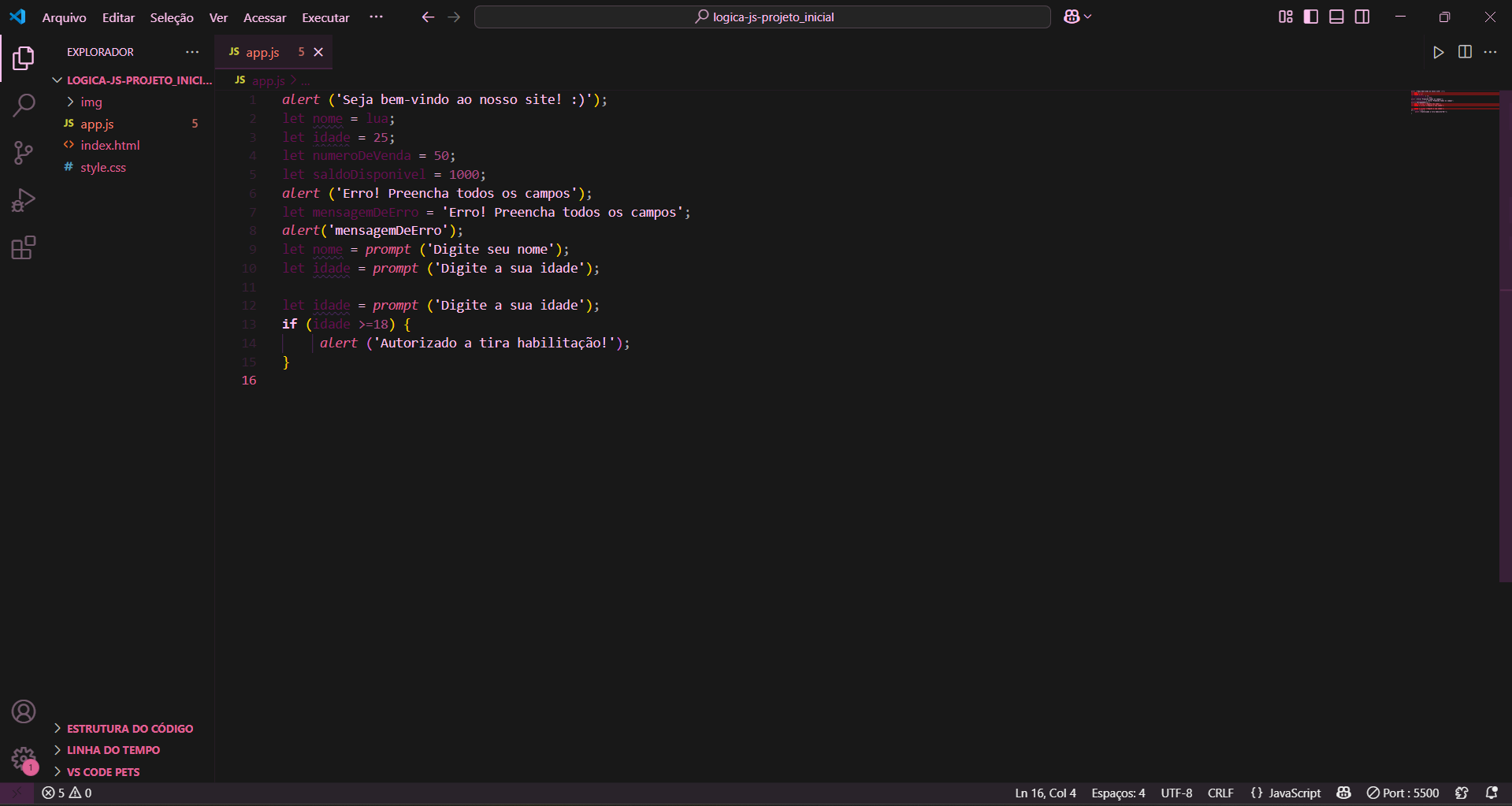Screen dimensions: 1512x806
Task: Open the Manage gear settings icon
Action: (24, 759)
